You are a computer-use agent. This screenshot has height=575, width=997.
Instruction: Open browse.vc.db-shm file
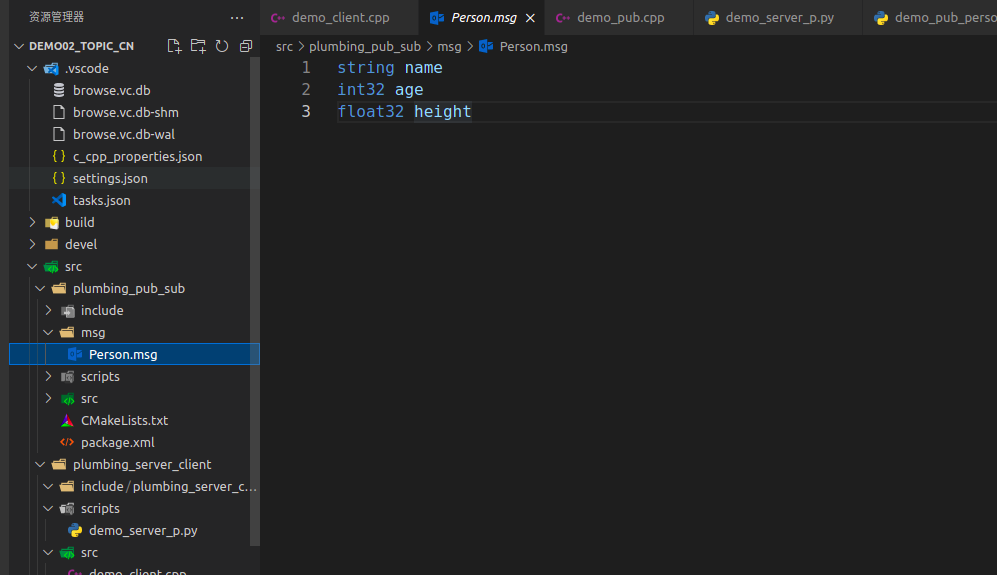pos(125,113)
